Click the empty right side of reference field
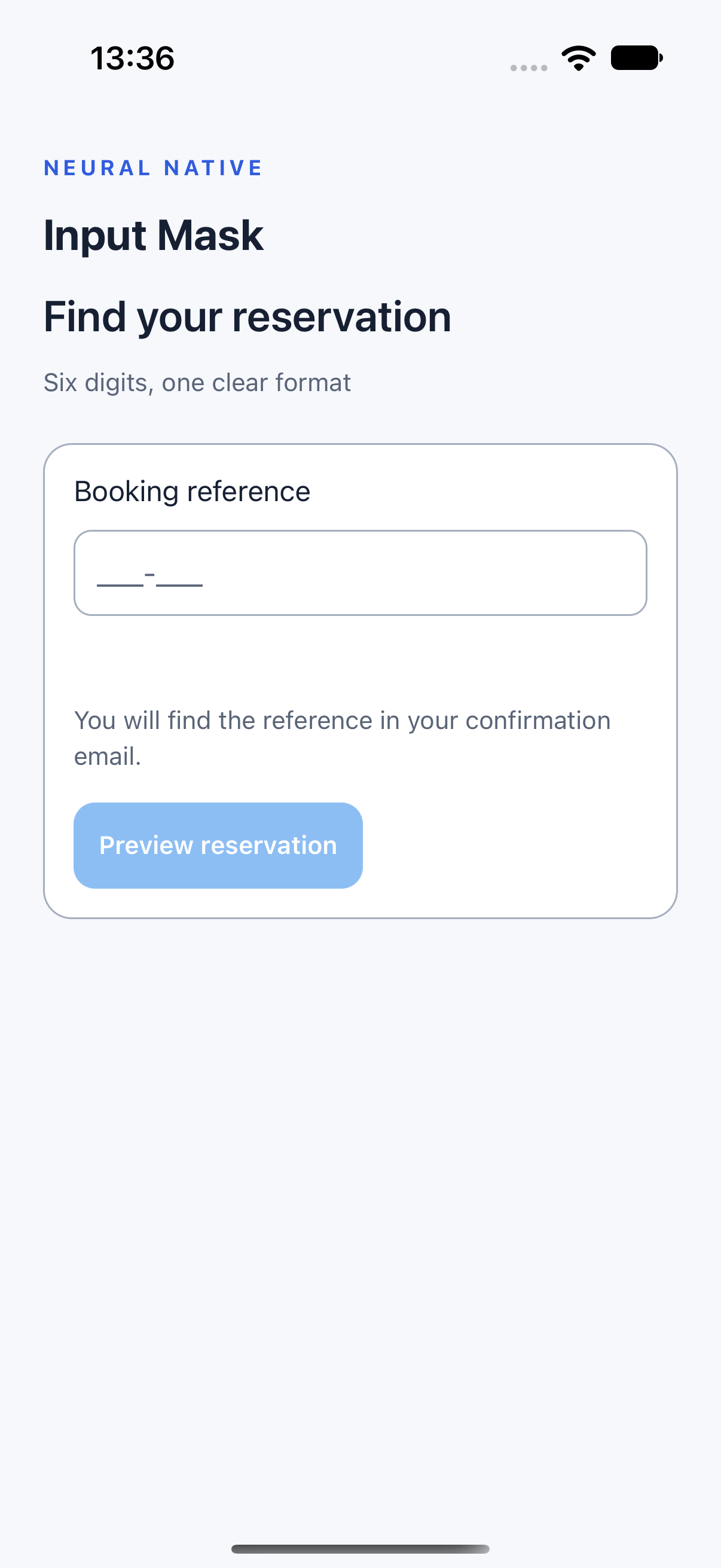The image size is (721, 1568). click(426, 573)
